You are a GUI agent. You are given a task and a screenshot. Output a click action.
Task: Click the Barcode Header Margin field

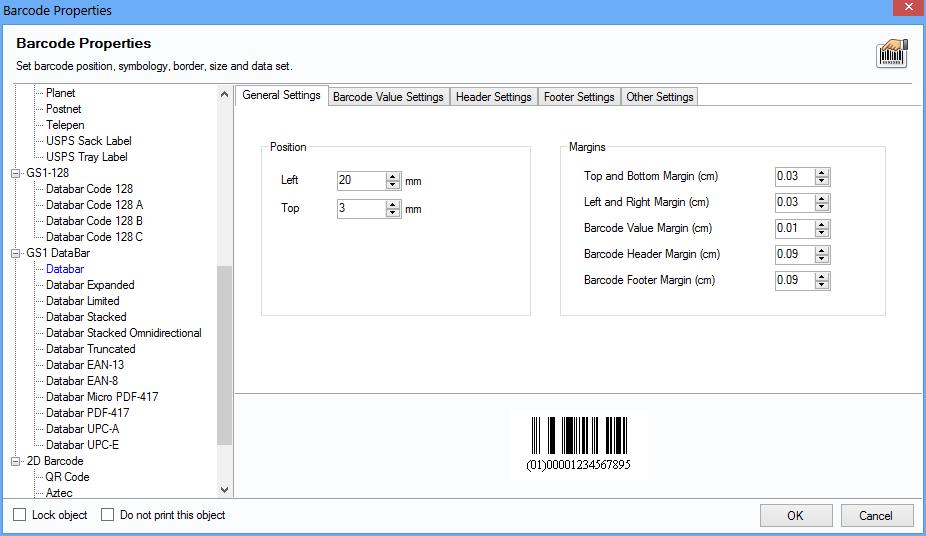[x=795, y=254]
